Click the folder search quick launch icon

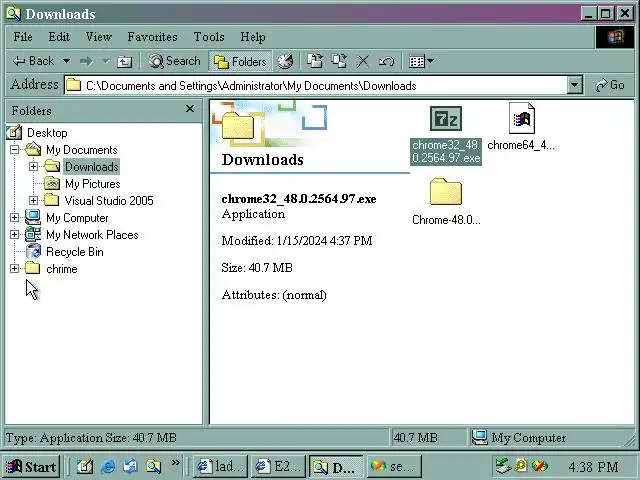[x=154, y=466]
